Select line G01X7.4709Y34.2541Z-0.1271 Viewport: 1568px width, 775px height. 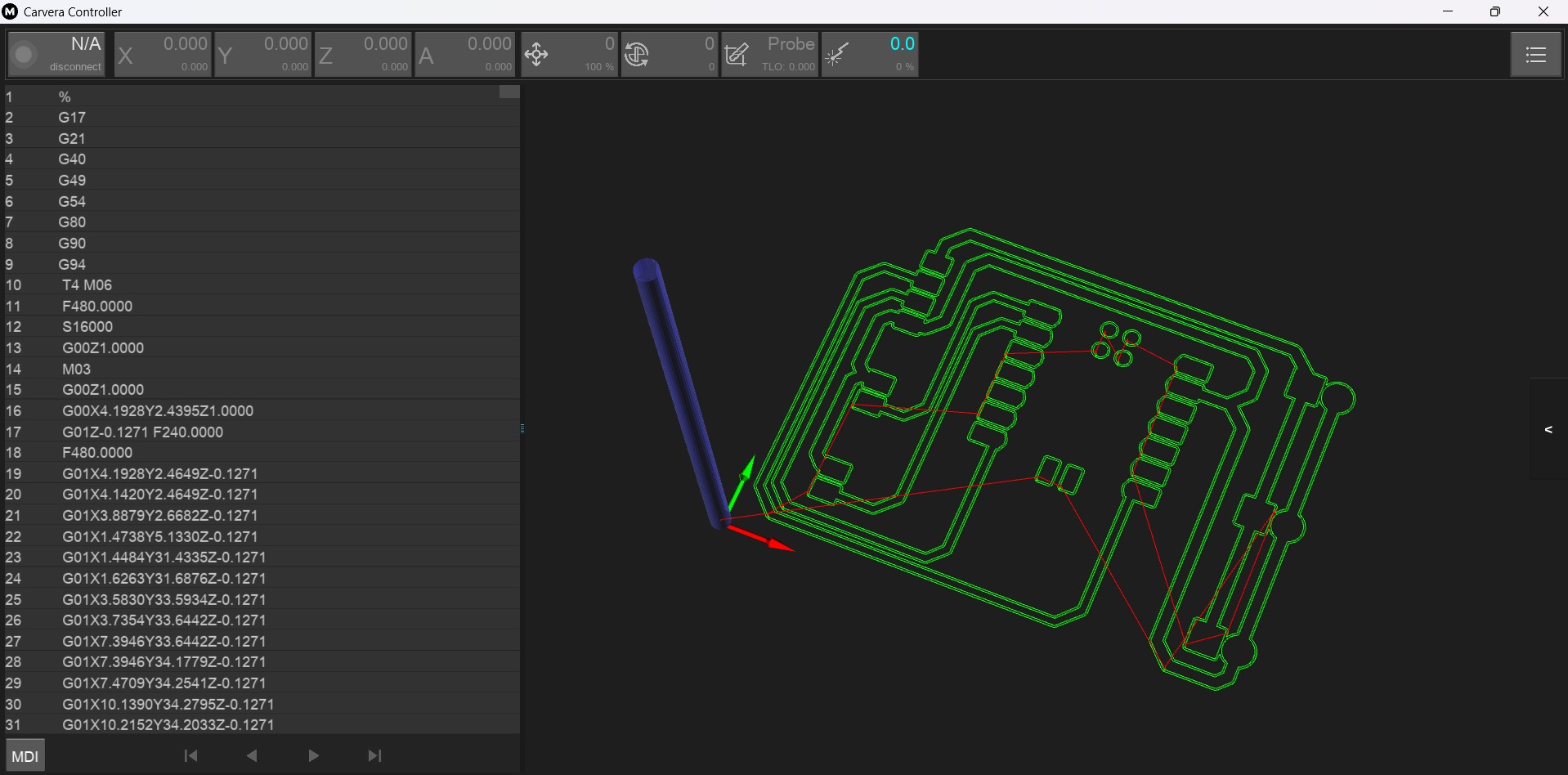pyautogui.click(x=262, y=683)
